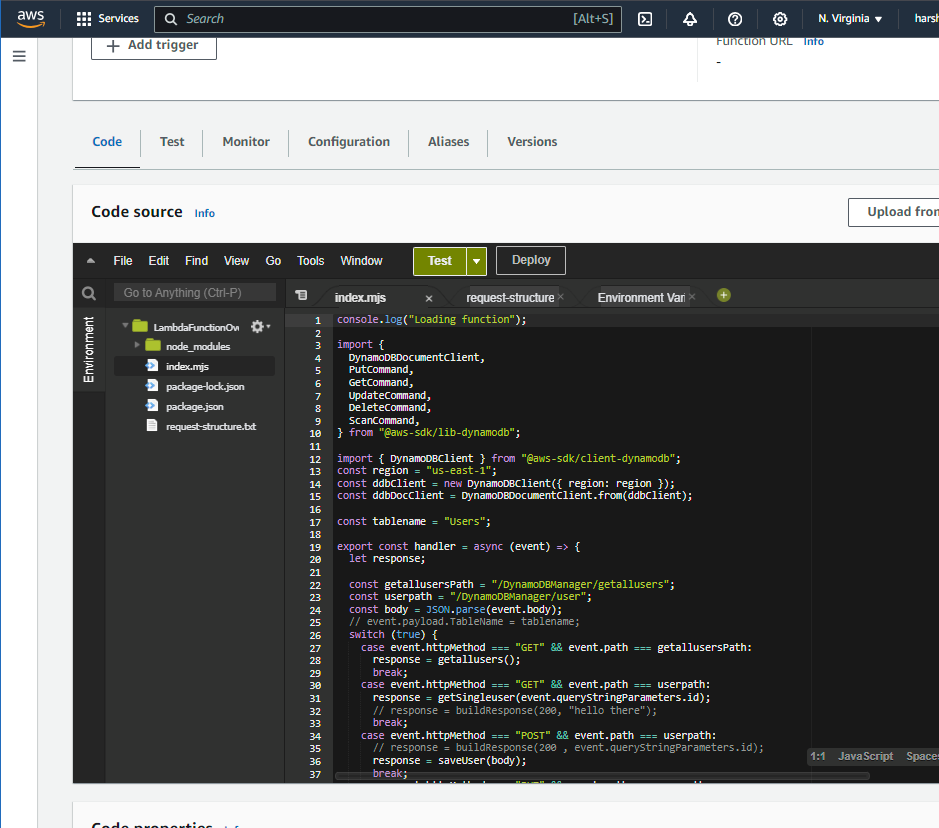Open the help question-mark icon
939x828 pixels.
click(x=735, y=19)
